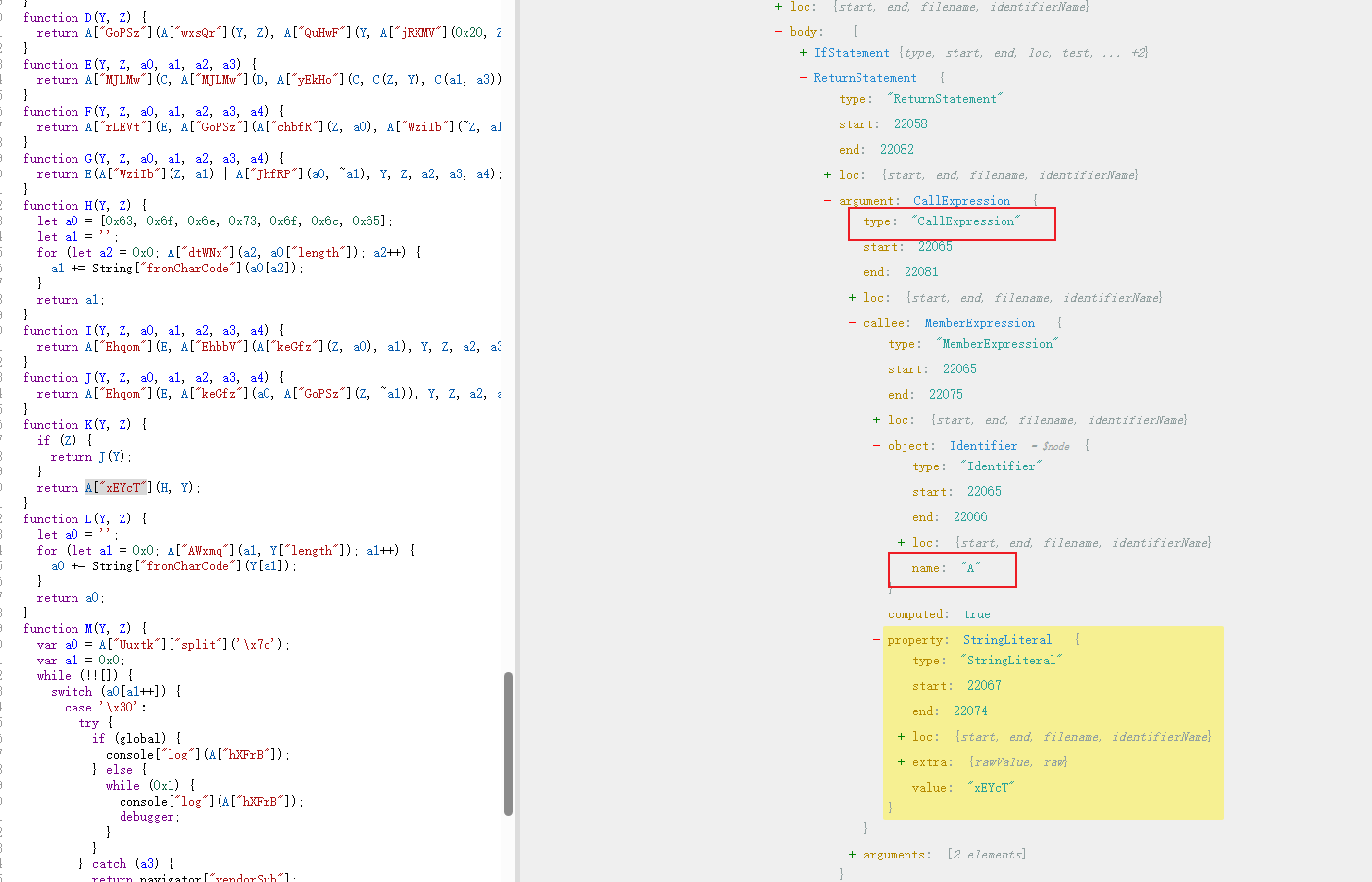1372x882 pixels.
Task: Click the end value 22066
Action: tap(970, 517)
